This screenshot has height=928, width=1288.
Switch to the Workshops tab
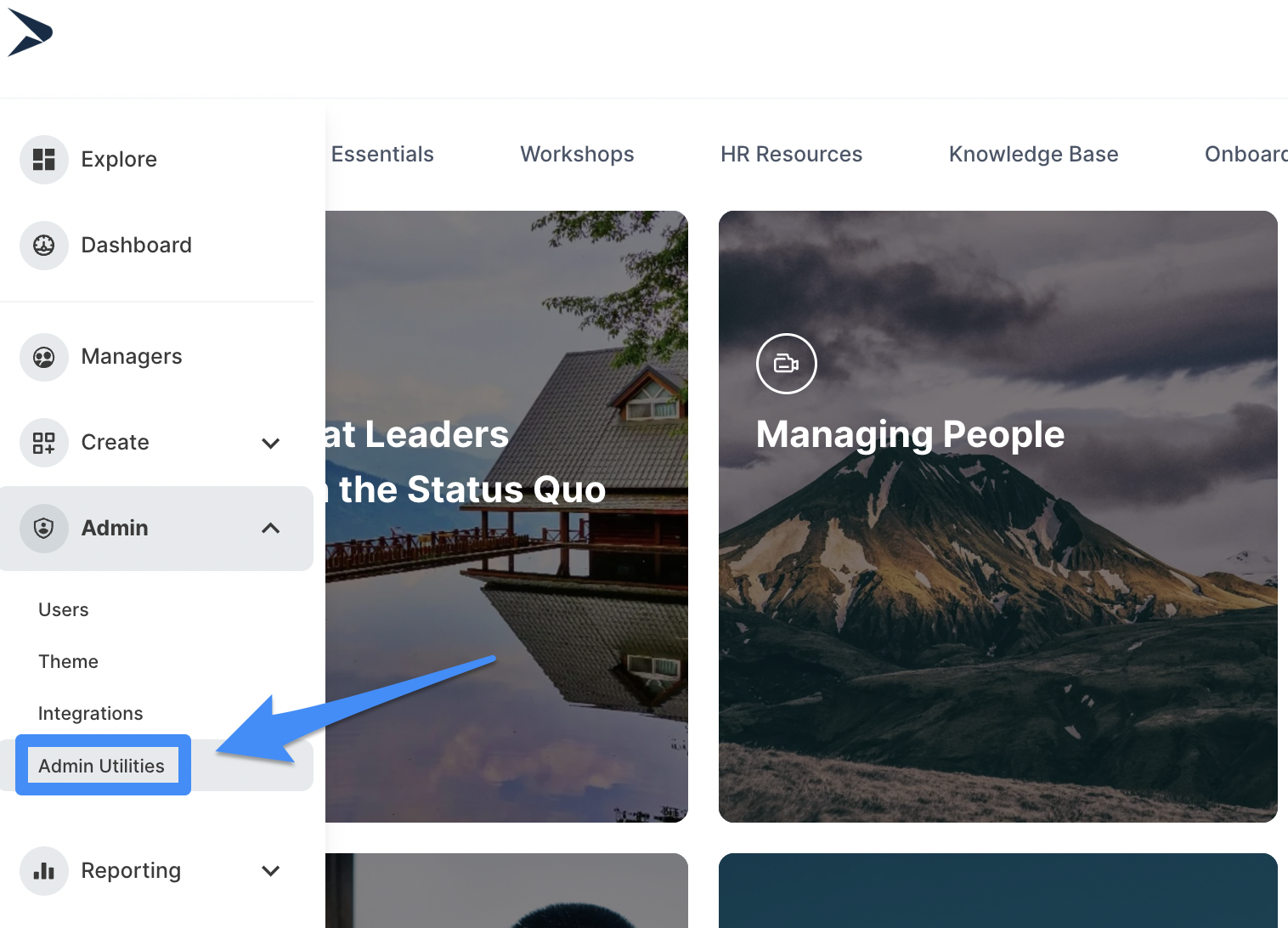(x=577, y=155)
